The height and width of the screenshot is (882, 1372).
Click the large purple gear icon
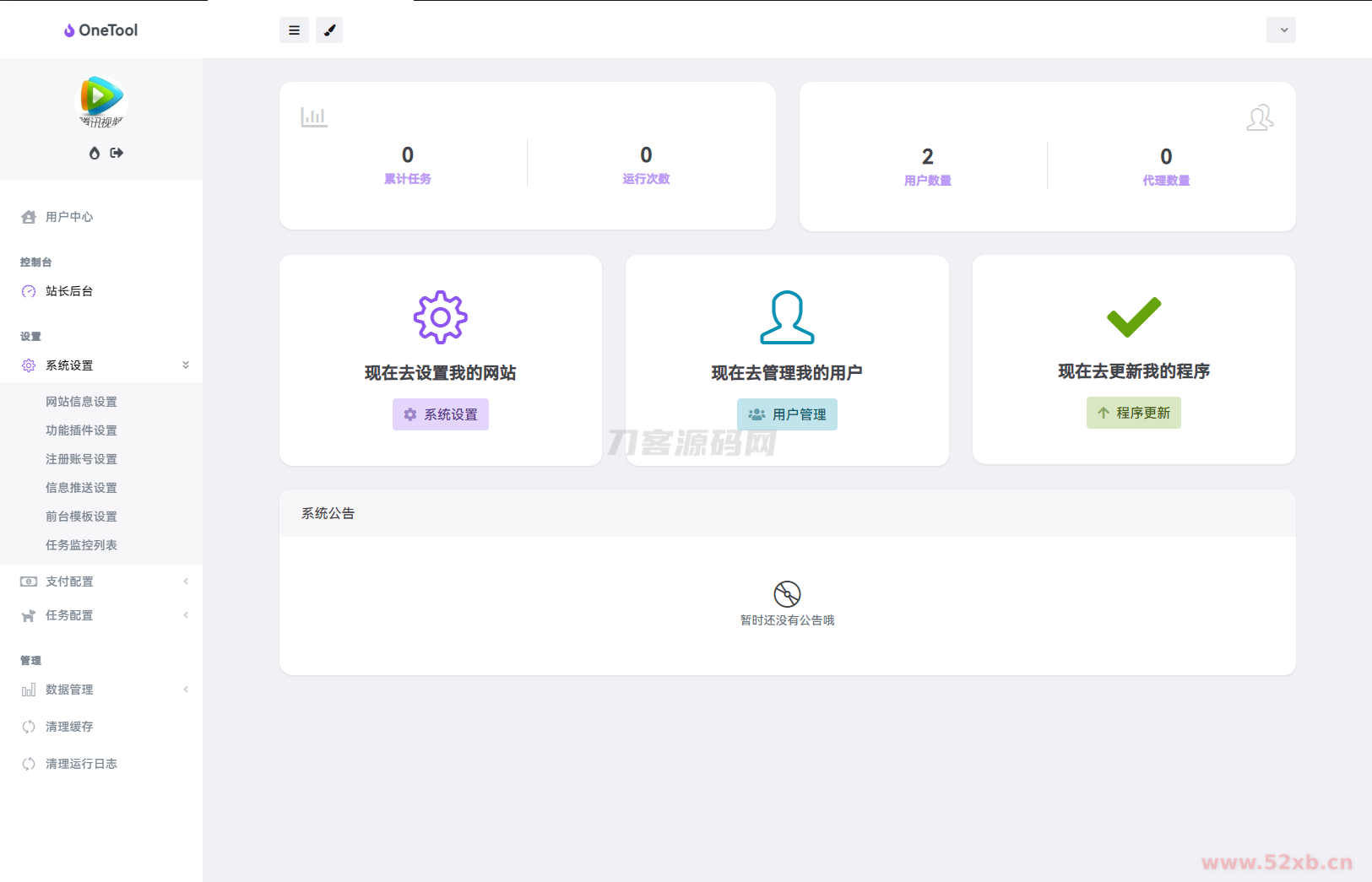[440, 317]
